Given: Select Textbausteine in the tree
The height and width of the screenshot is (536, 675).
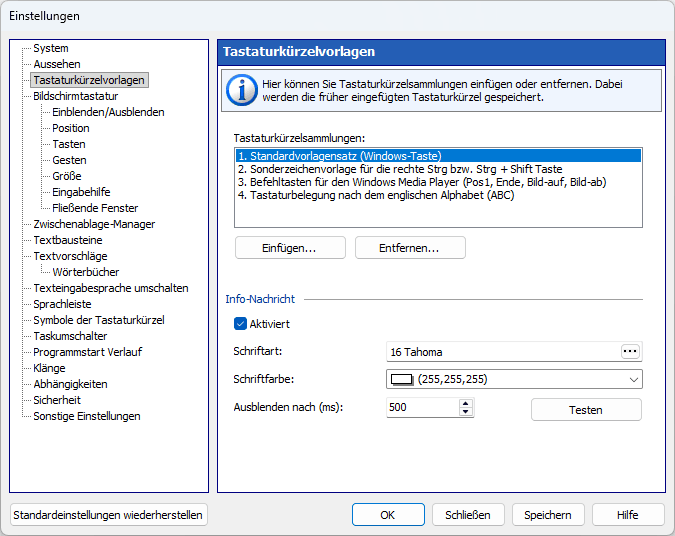Looking at the screenshot, I should pyautogui.click(x=68, y=240).
